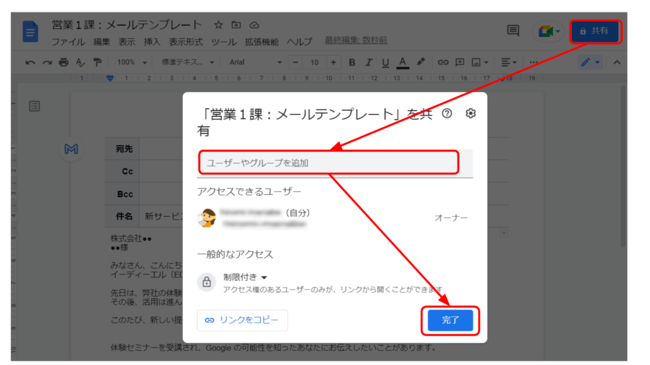Click the リンクをコピー button
This screenshot has height=365, width=650.
[242, 320]
